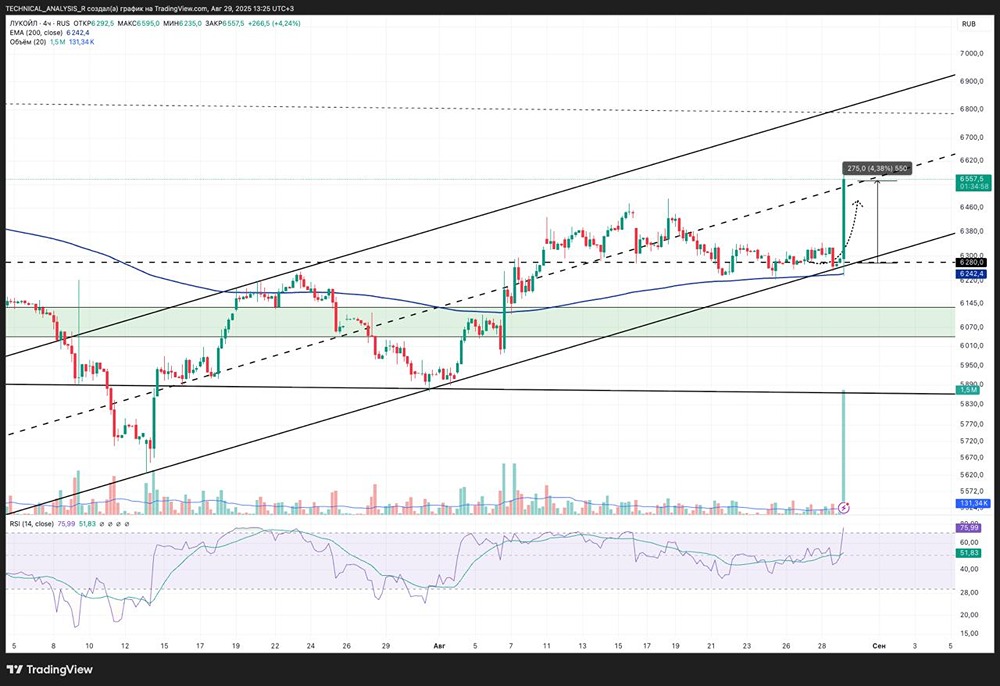Viewport: 1000px width, 686px height.
Task: Select the RSI (14, close) indicator legend
Action: click(x=31, y=523)
